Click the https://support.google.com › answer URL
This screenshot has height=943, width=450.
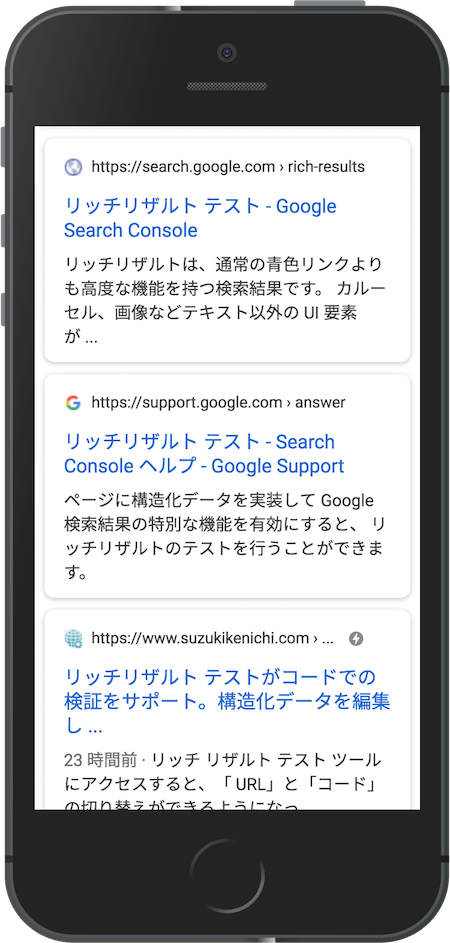coord(218,402)
